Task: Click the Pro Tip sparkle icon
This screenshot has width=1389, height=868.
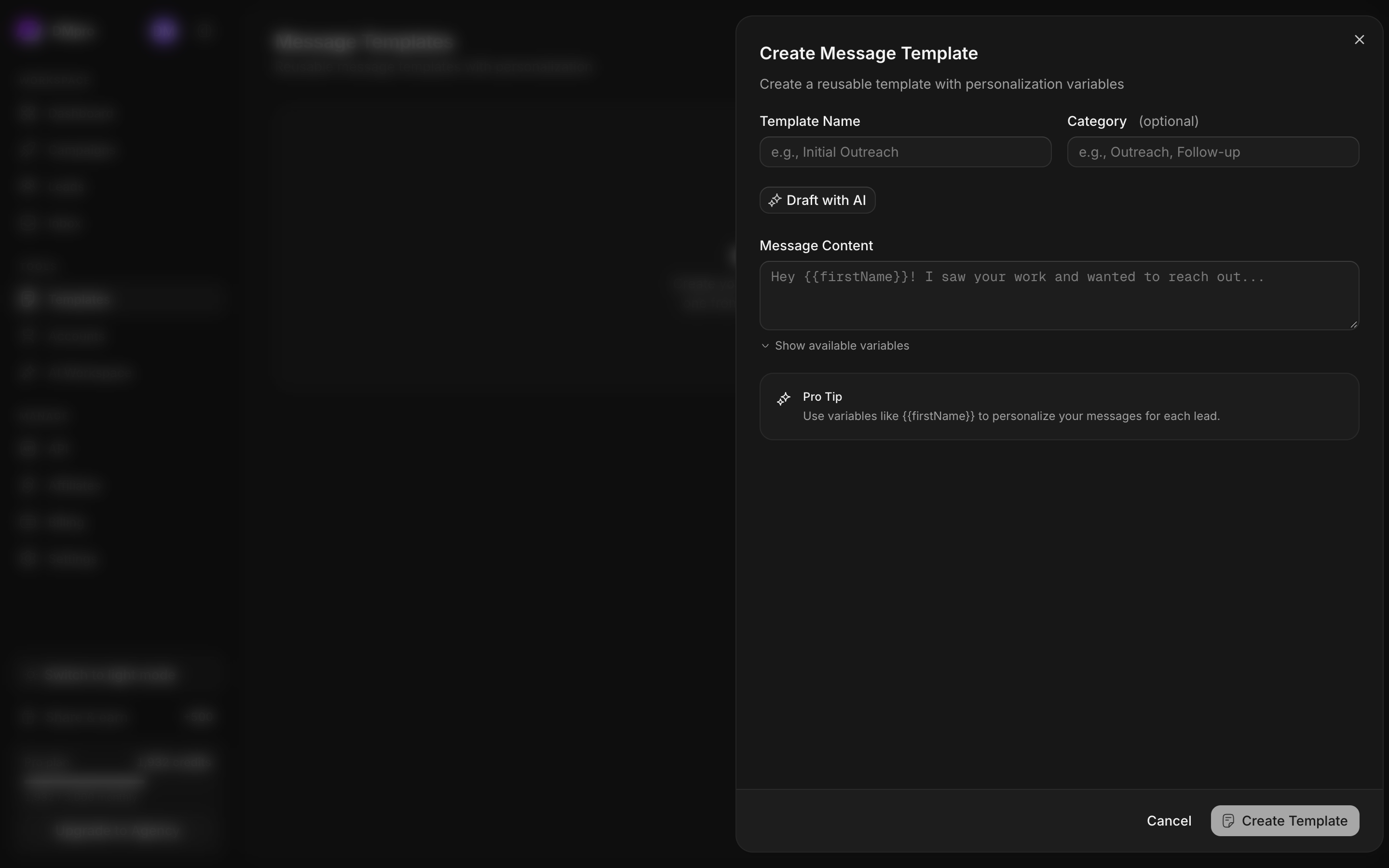Action: pos(783,399)
